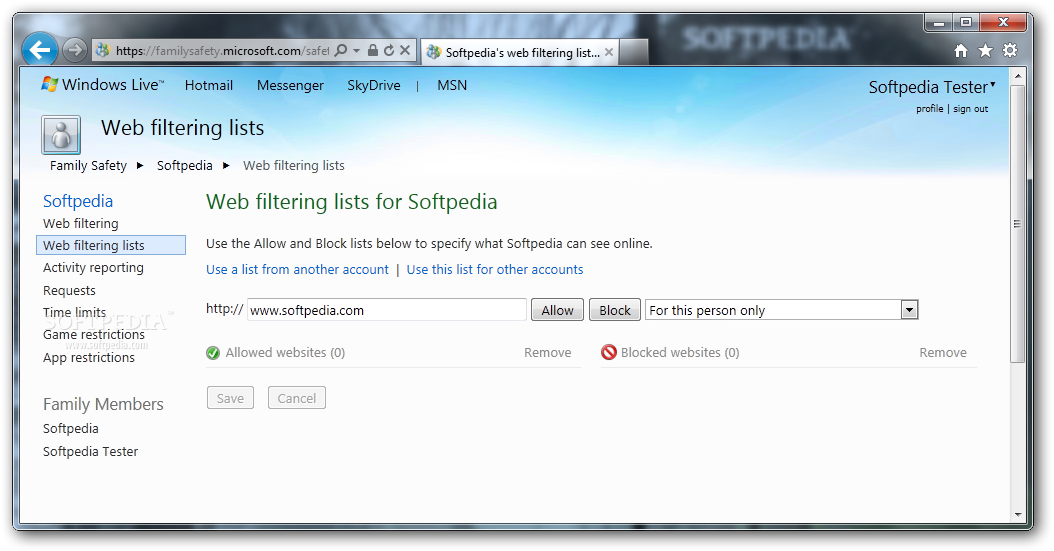Go to Softpedia breadcrumb link
The width and height of the screenshot is (1054, 551).
coord(184,165)
